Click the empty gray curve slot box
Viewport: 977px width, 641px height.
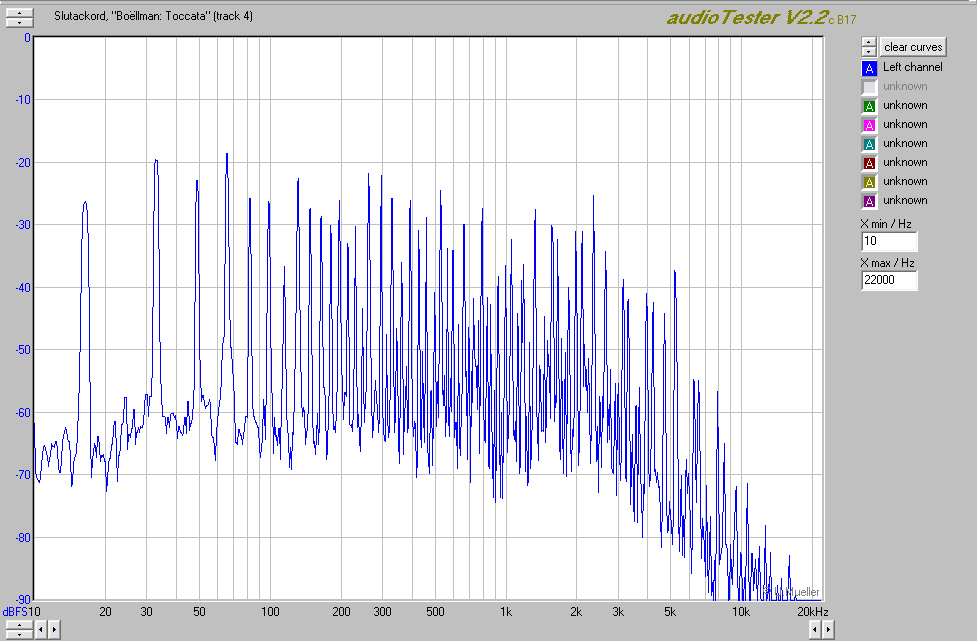point(868,87)
